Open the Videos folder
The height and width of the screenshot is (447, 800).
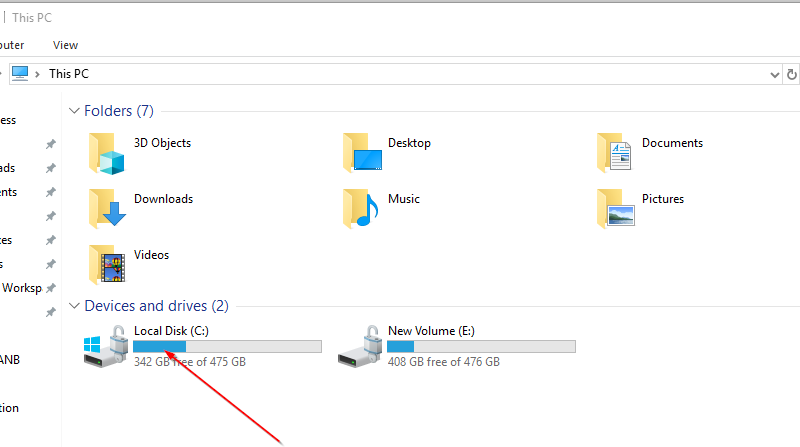click(107, 265)
